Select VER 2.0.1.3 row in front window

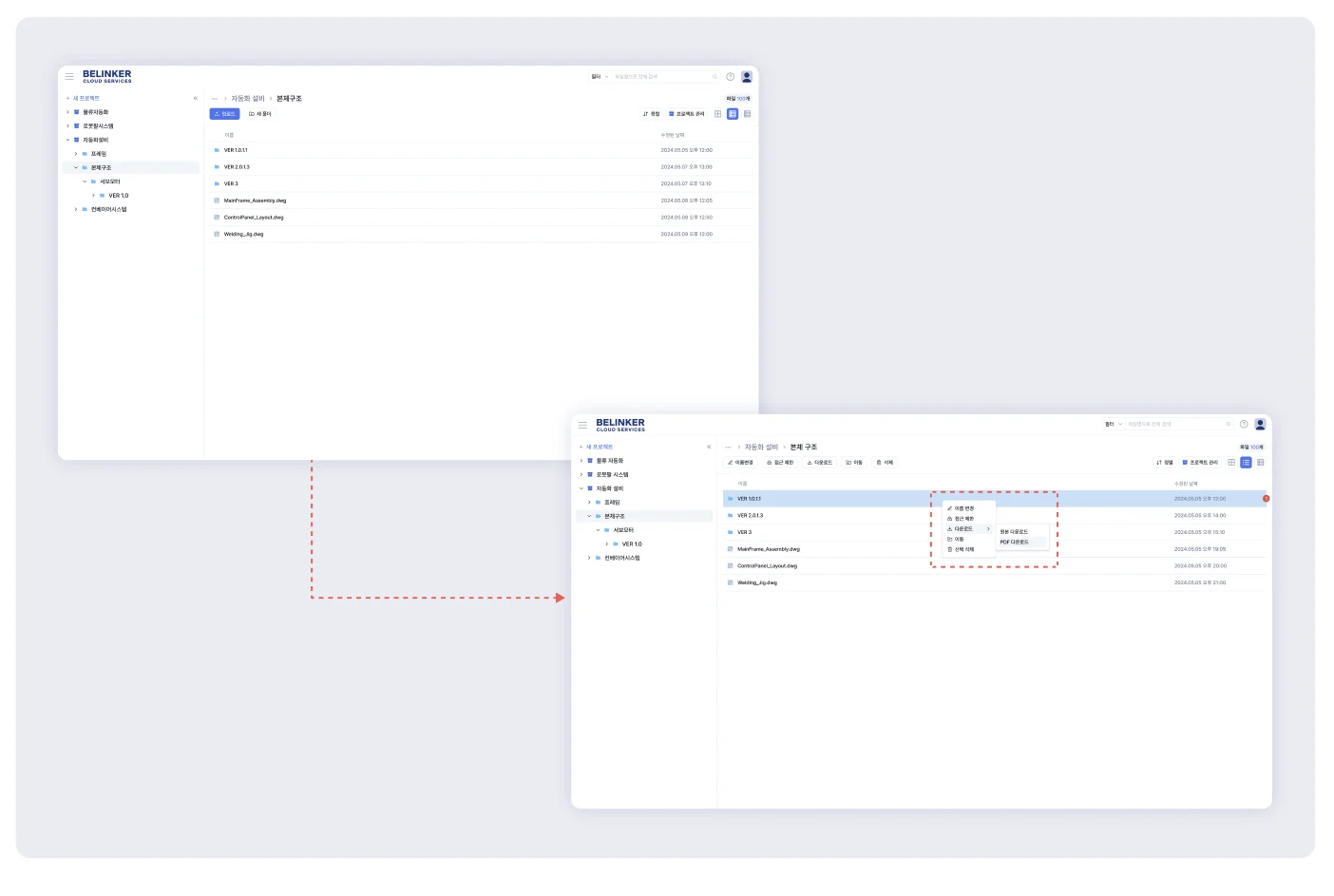tap(995, 516)
